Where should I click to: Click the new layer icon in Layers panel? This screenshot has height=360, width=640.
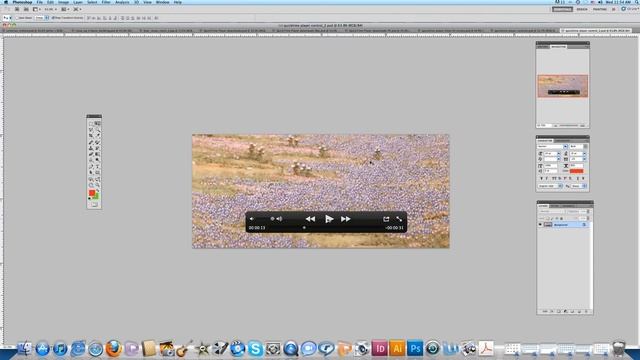coord(579,311)
